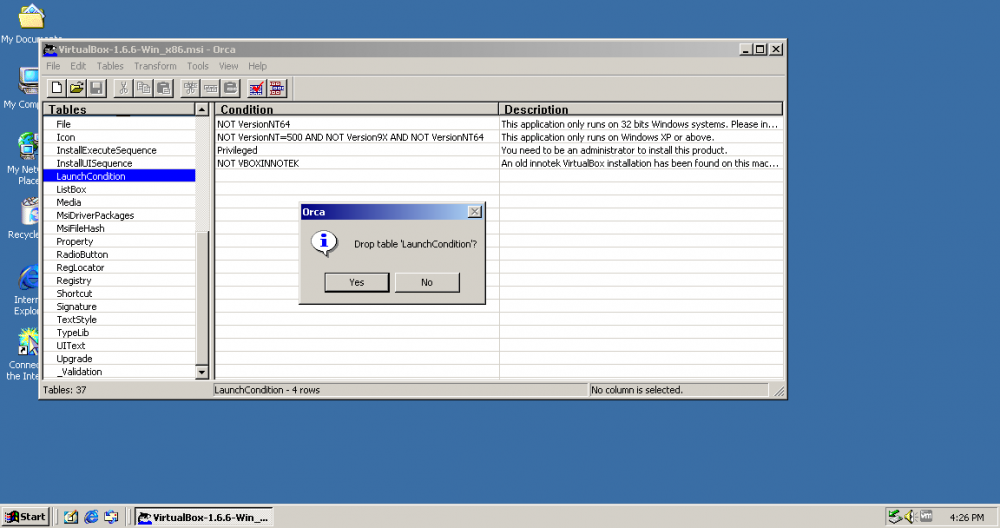The height and width of the screenshot is (528, 1000).
Task: Click the Copy toolbar icon
Action: click(x=143, y=88)
